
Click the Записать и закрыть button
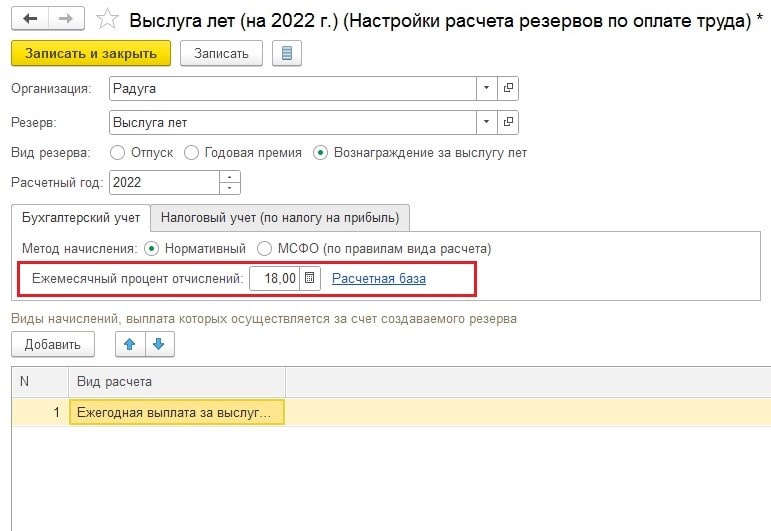(x=90, y=53)
